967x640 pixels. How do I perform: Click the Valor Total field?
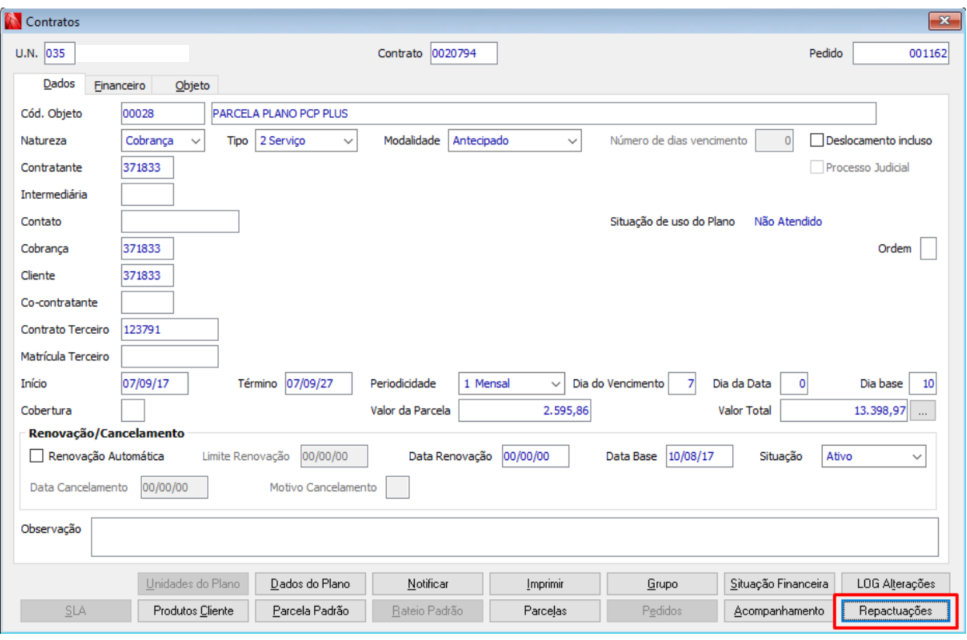click(844, 411)
